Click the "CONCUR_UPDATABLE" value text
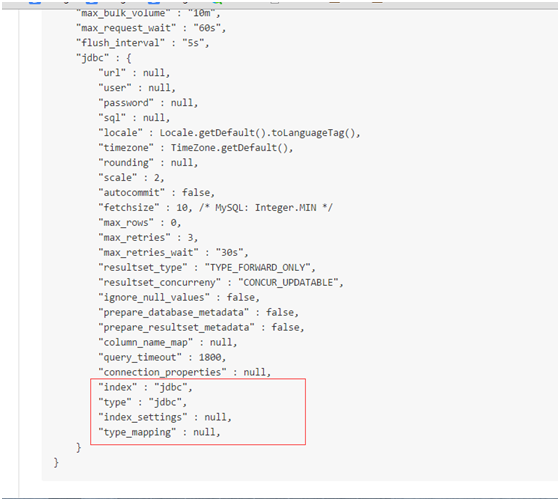 [x=290, y=283]
